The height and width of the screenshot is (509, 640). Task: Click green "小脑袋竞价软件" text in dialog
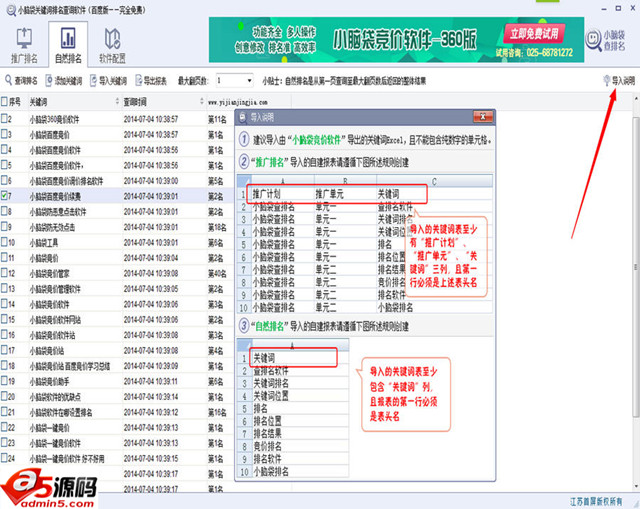tap(316, 140)
